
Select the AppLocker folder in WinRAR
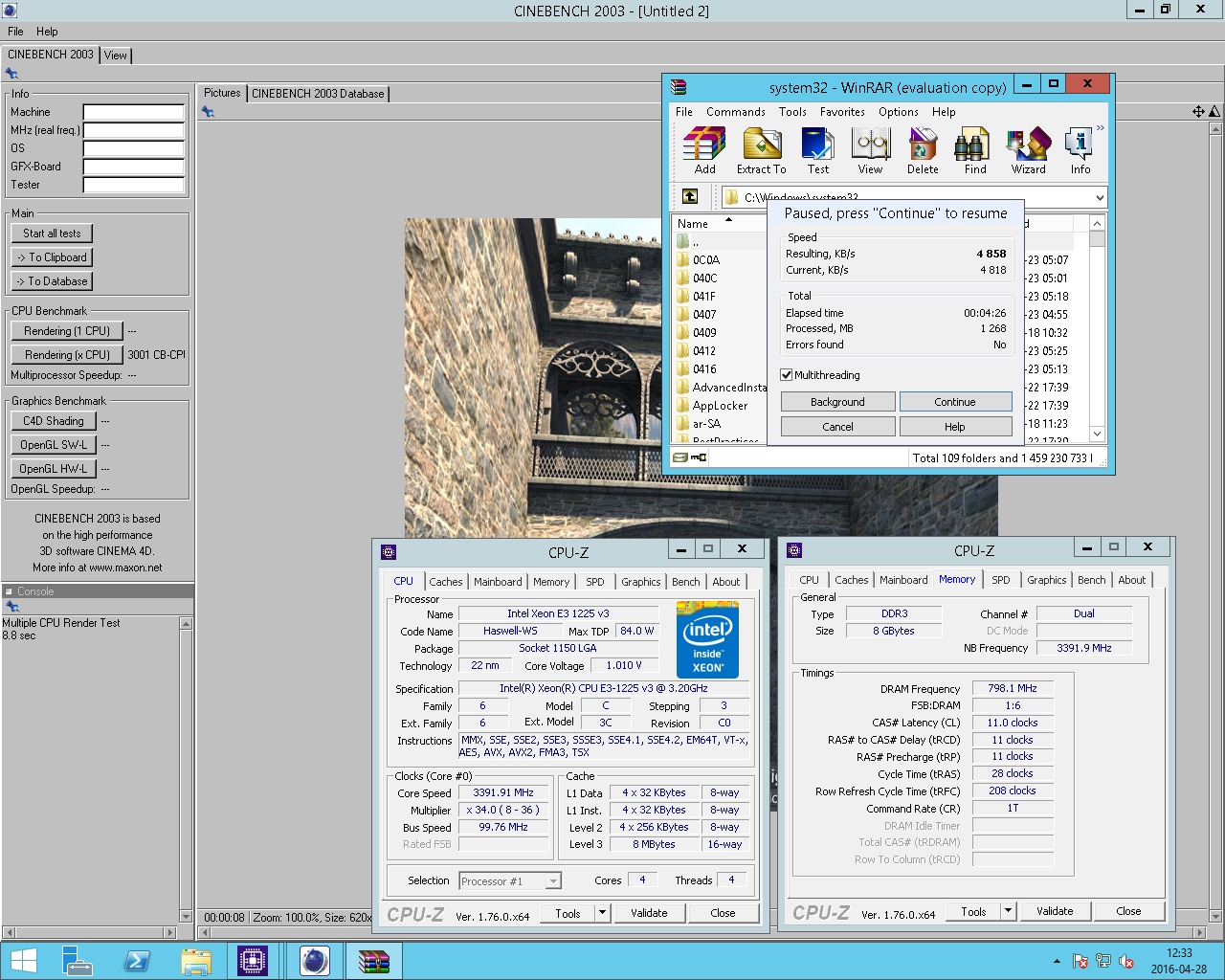tap(720, 406)
